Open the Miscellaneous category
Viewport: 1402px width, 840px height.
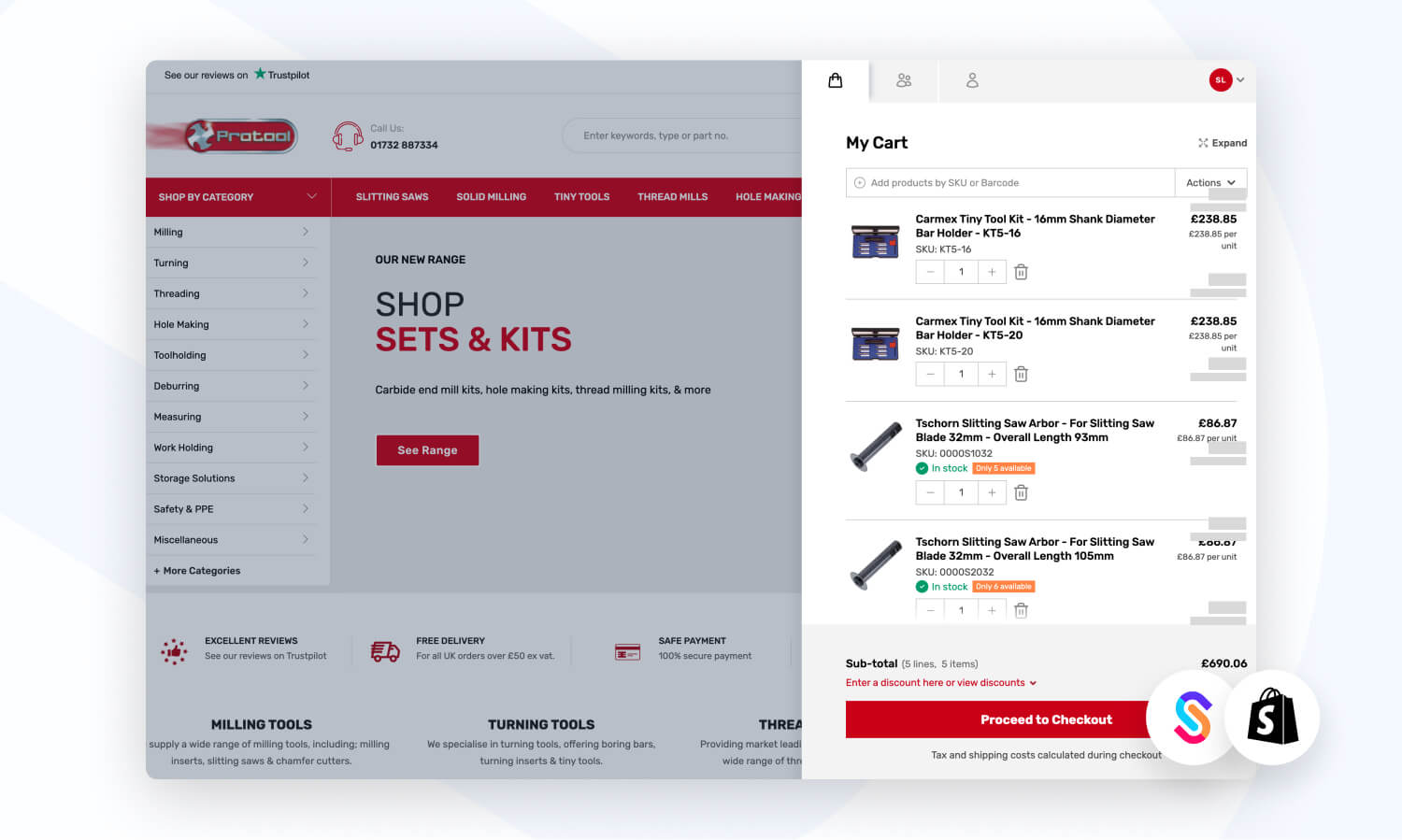pyautogui.click(x=231, y=540)
